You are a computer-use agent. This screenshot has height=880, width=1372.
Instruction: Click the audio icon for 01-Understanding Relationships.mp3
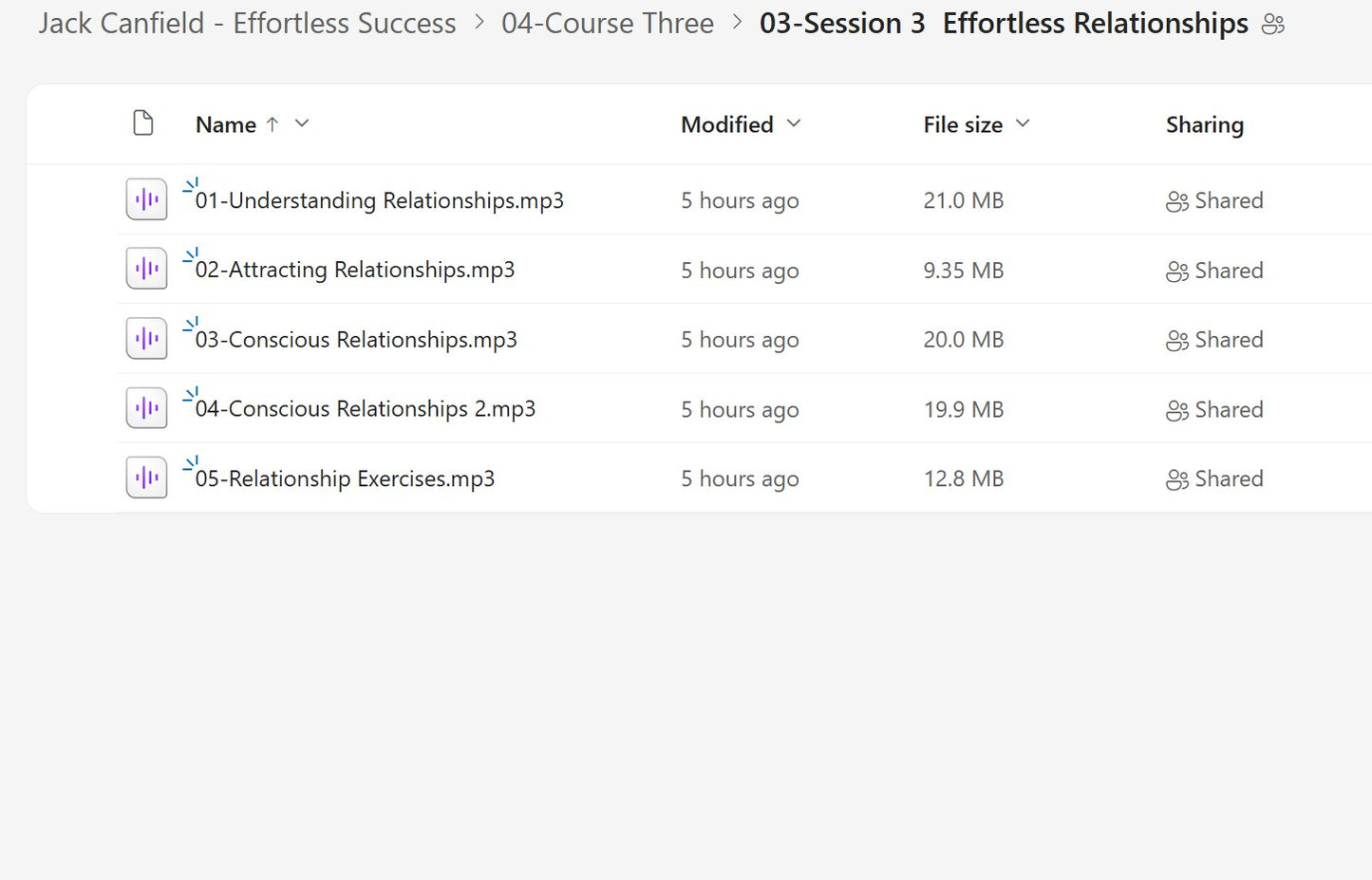(x=145, y=199)
